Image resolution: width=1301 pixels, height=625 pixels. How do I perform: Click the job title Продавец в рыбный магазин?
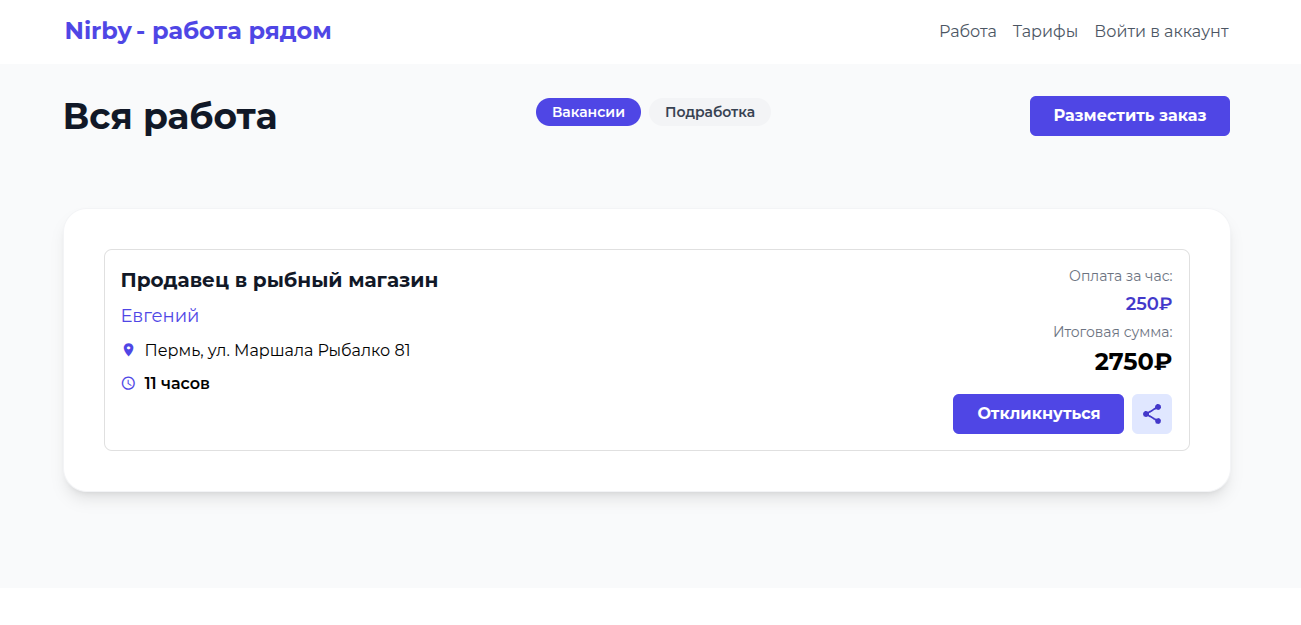click(279, 280)
